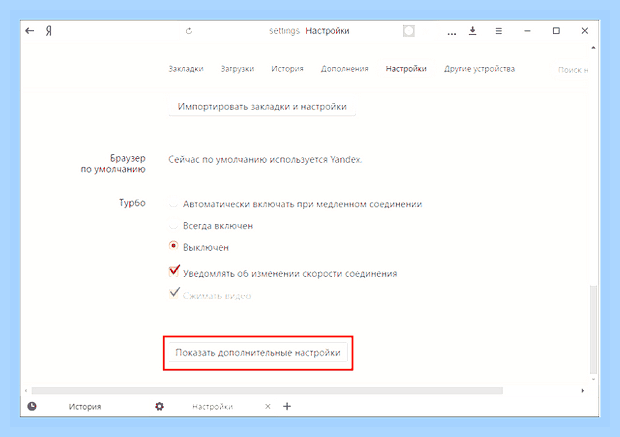
Task: Click the gear icon of the Настройки tab
Action: (x=159, y=406)
